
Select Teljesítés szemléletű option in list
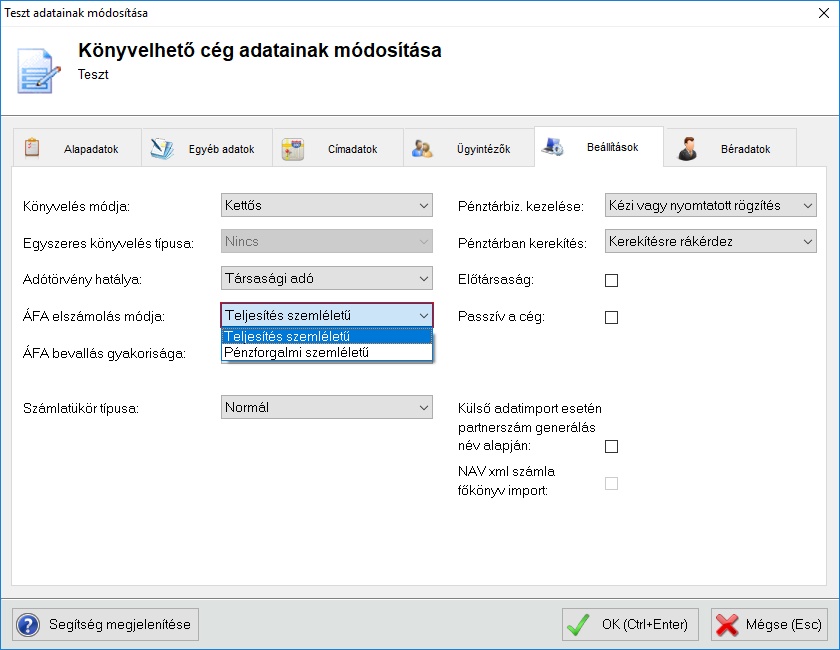coord(288,337)
